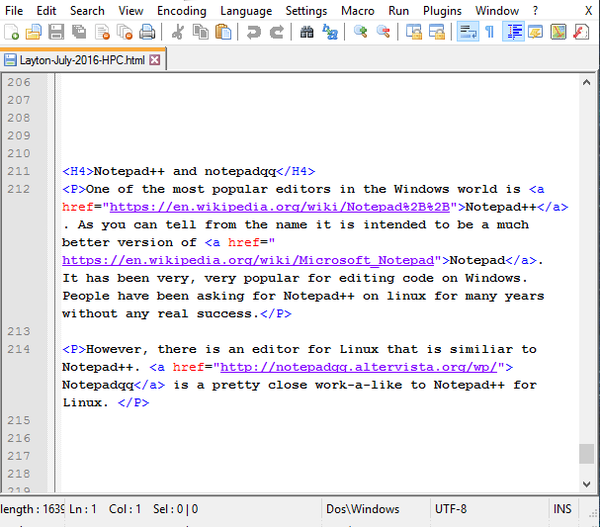This screenshot has height=527, width=600.
Task: Click the Close document toolbar icon
Action: click(102, 32)
